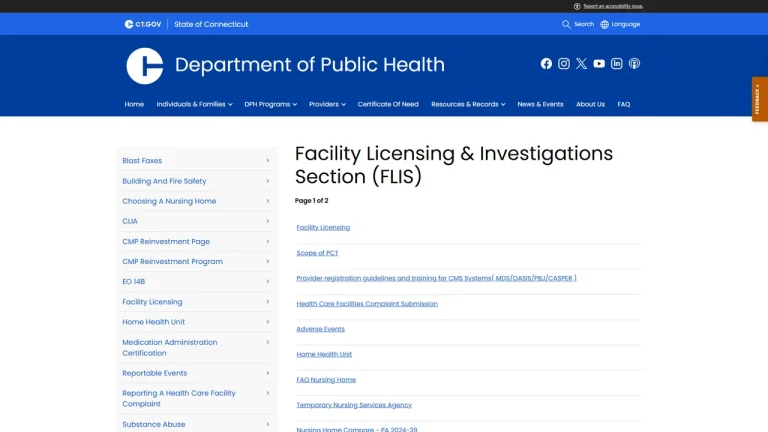This screenshot has width=768, height=432.
Task: Click Search text in top bar
Action: (584, 24)
